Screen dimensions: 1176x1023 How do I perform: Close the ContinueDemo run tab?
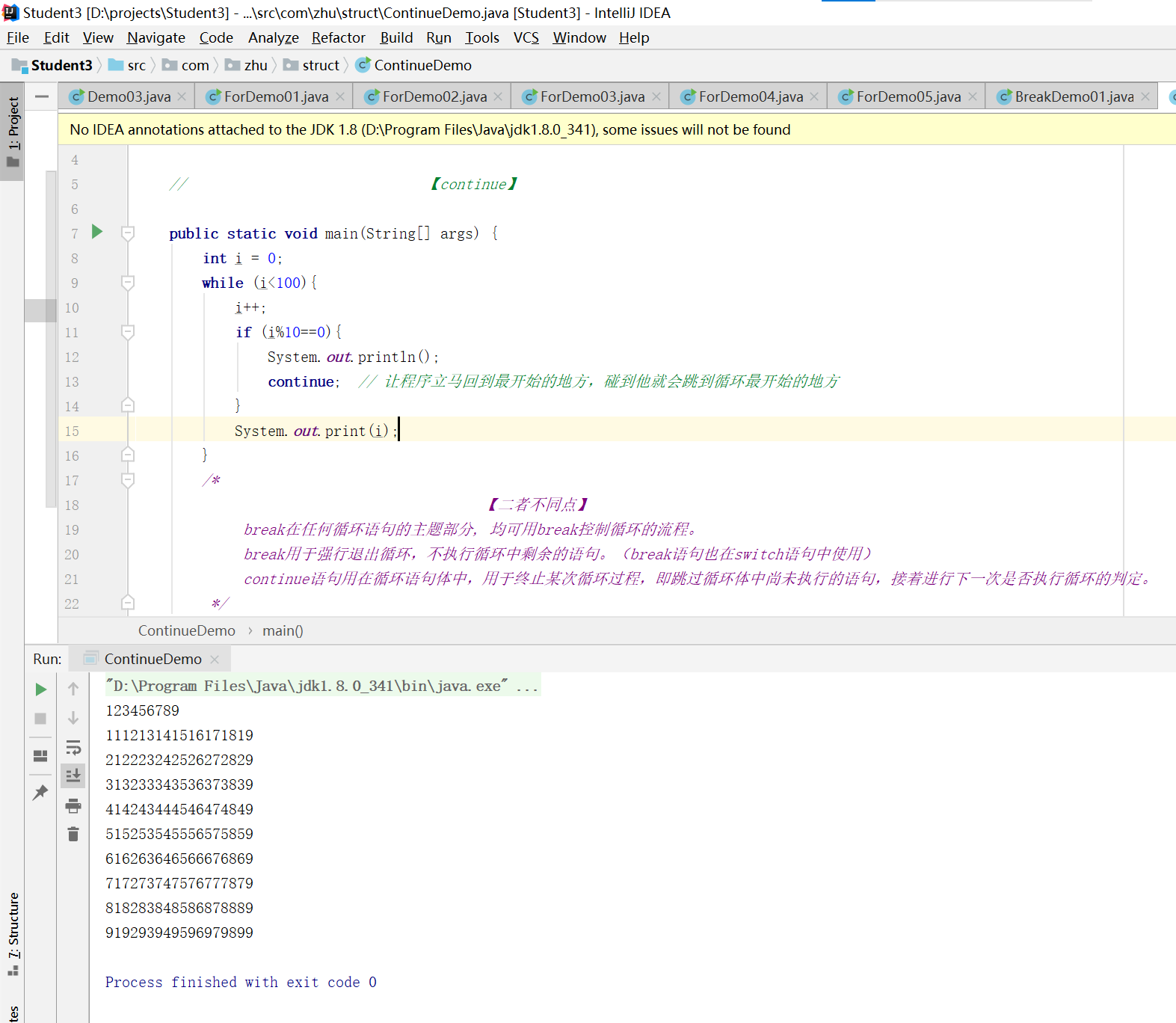pyautogui.click(x=215, y=660)
